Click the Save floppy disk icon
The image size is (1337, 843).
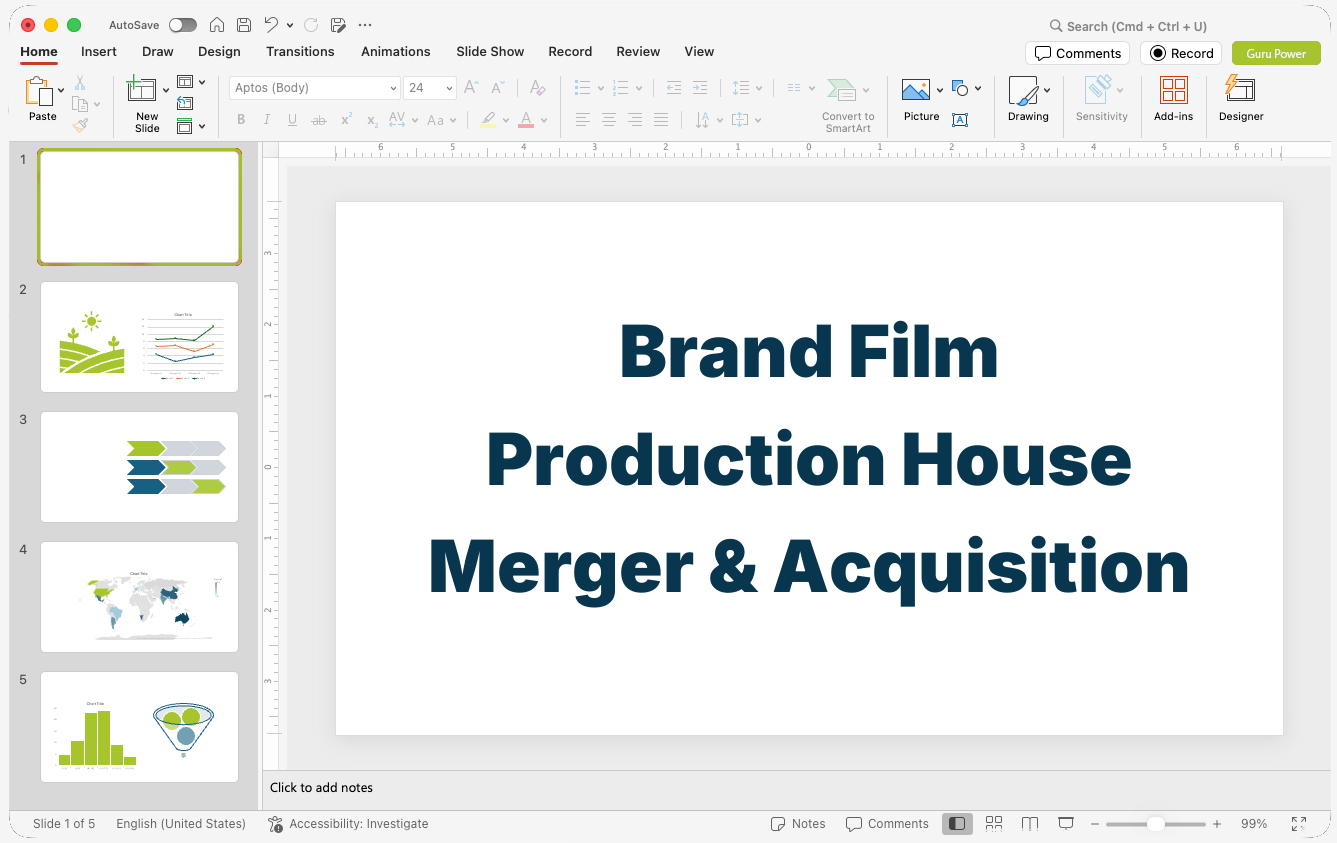244,25
